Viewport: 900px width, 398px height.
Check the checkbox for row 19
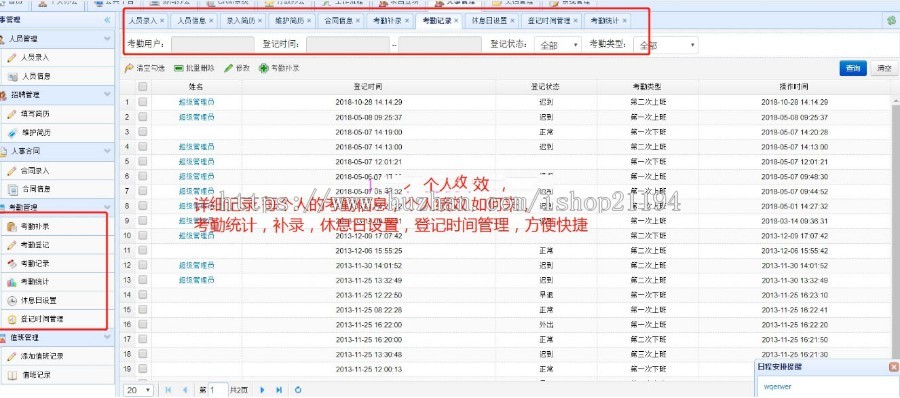pos(143,369)
